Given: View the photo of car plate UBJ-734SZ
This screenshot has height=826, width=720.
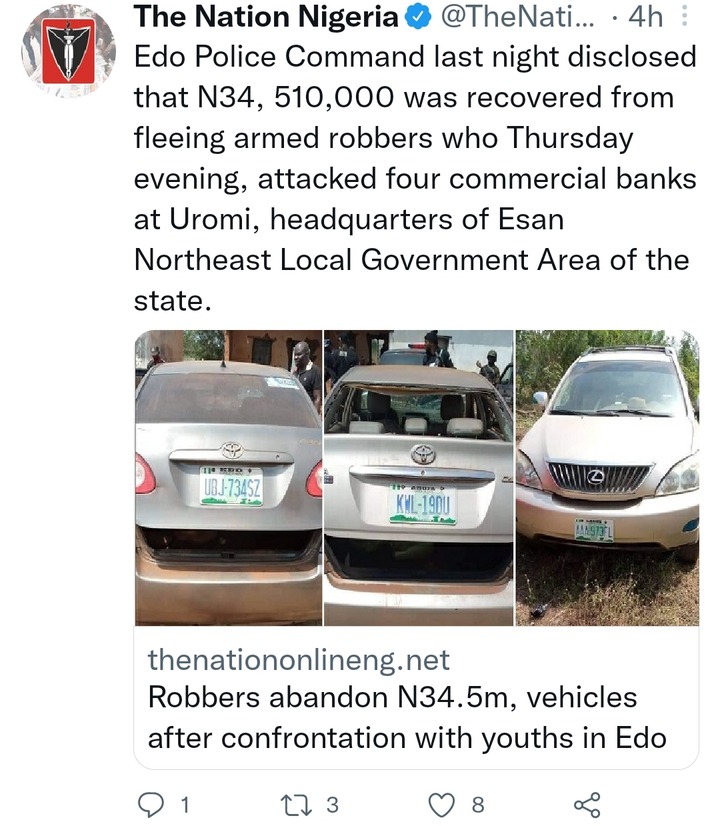Looking at the screenshot, I should (x=228, y=478).
